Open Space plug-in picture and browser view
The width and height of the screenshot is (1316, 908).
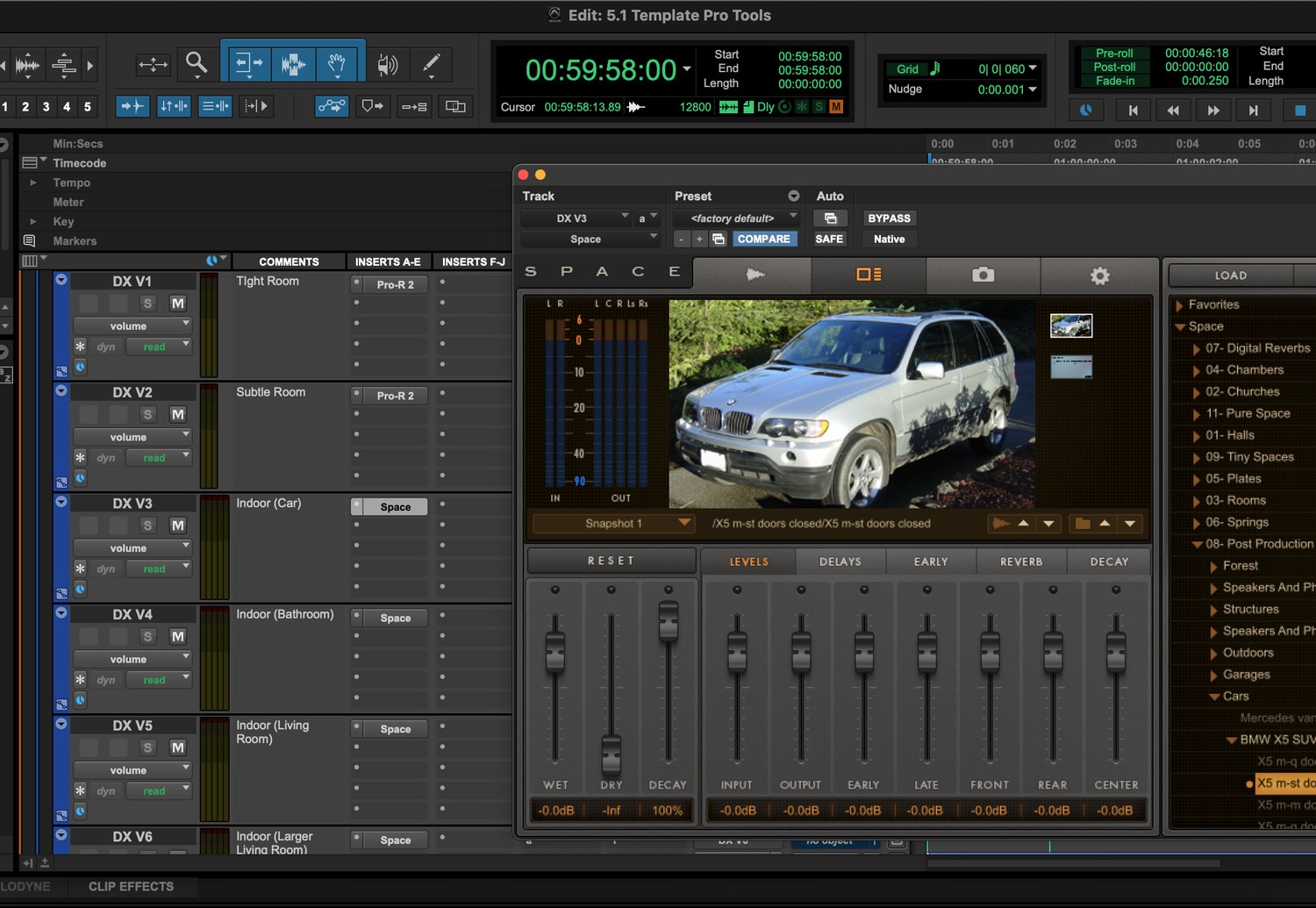click(869, 275)
